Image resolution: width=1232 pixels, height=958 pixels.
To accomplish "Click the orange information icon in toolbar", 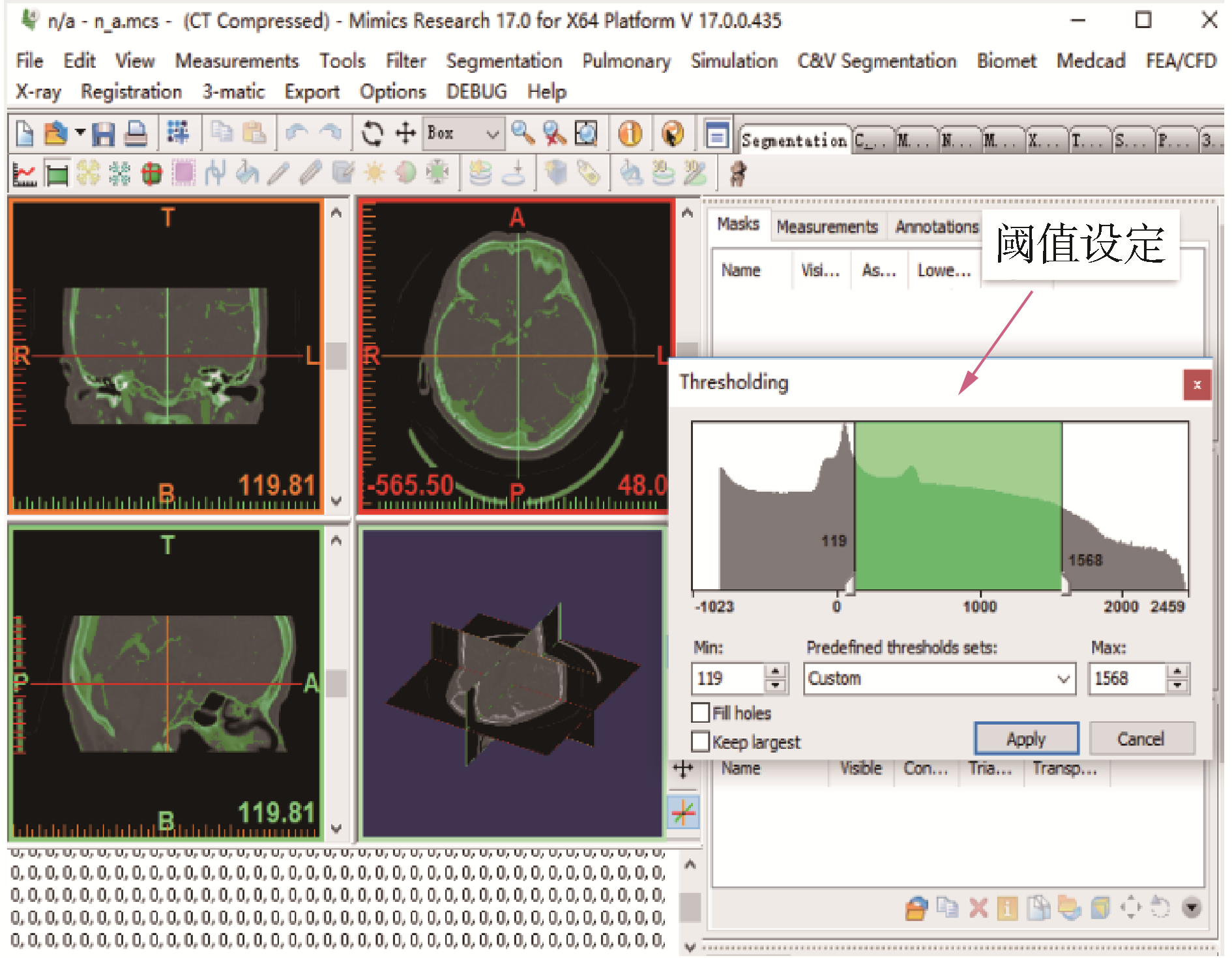I will coord(630,134).
